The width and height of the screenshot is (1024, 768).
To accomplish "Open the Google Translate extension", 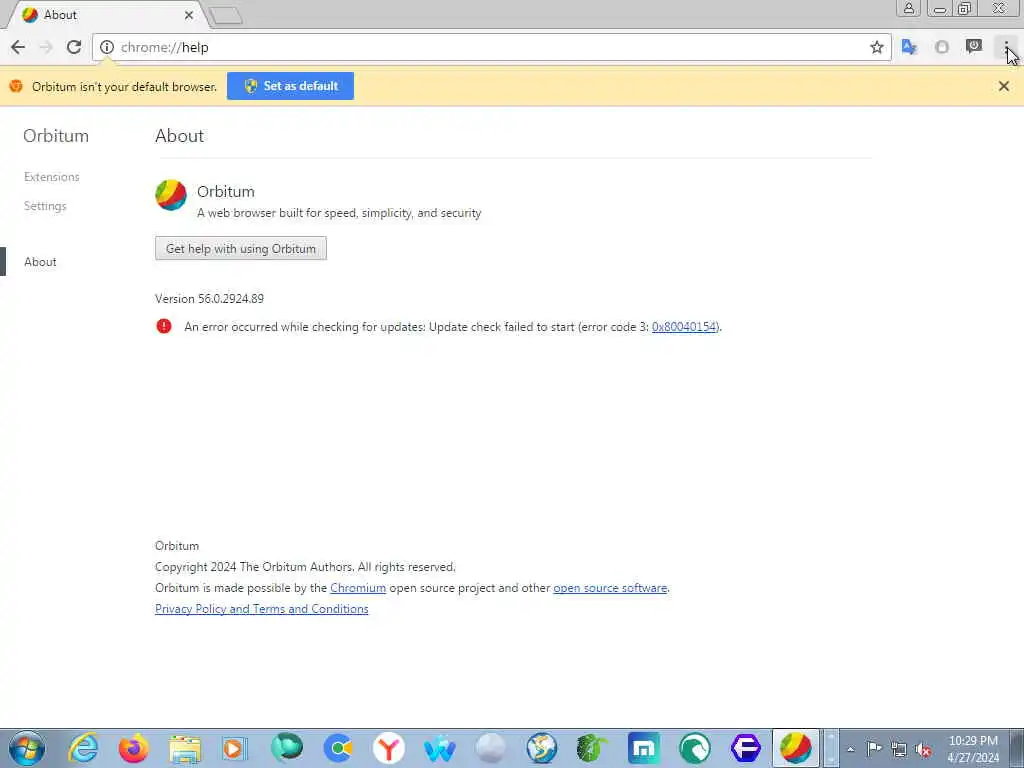I will 909,47.
